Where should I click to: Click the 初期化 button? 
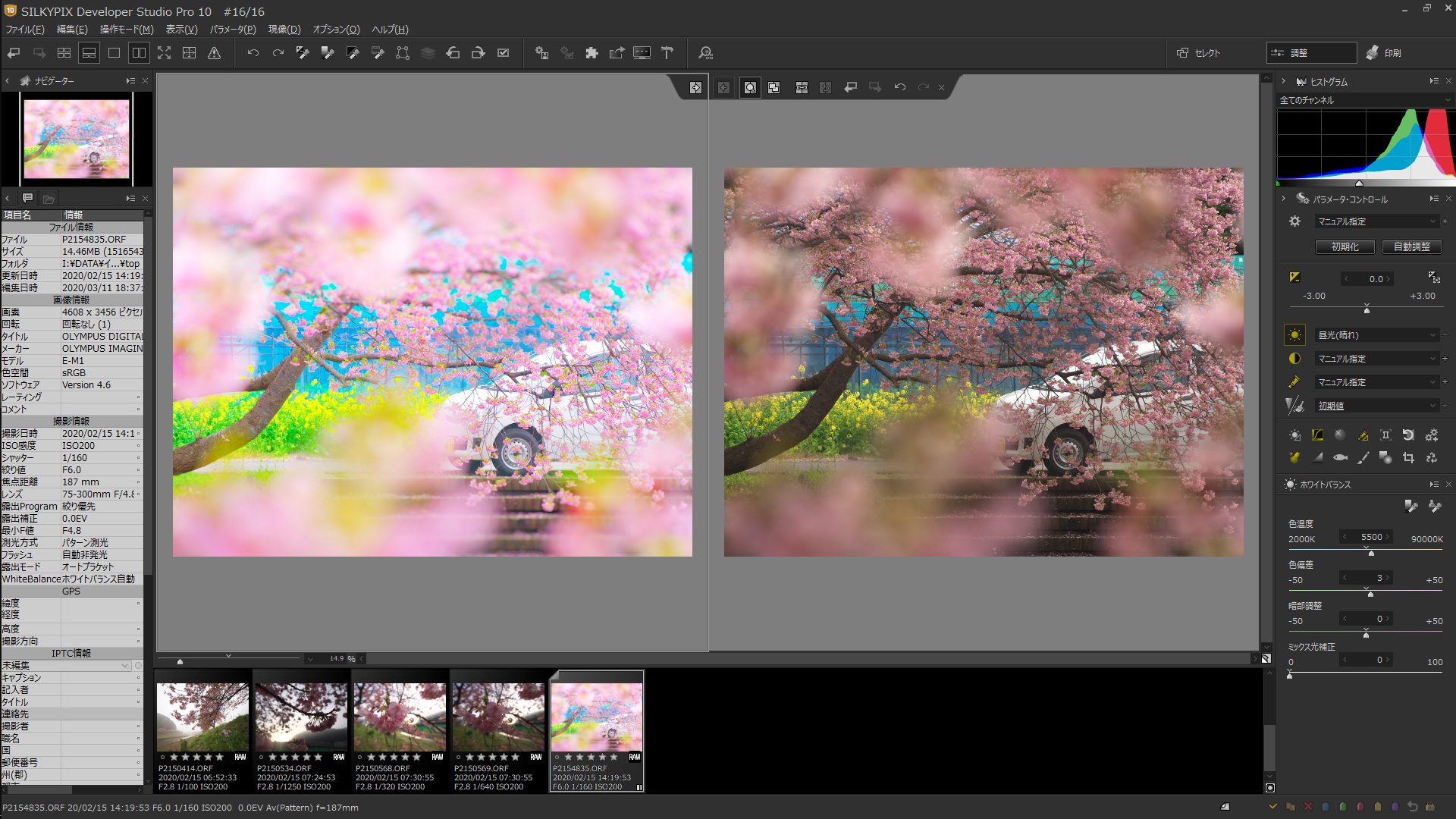click(x=1345, y=247)
